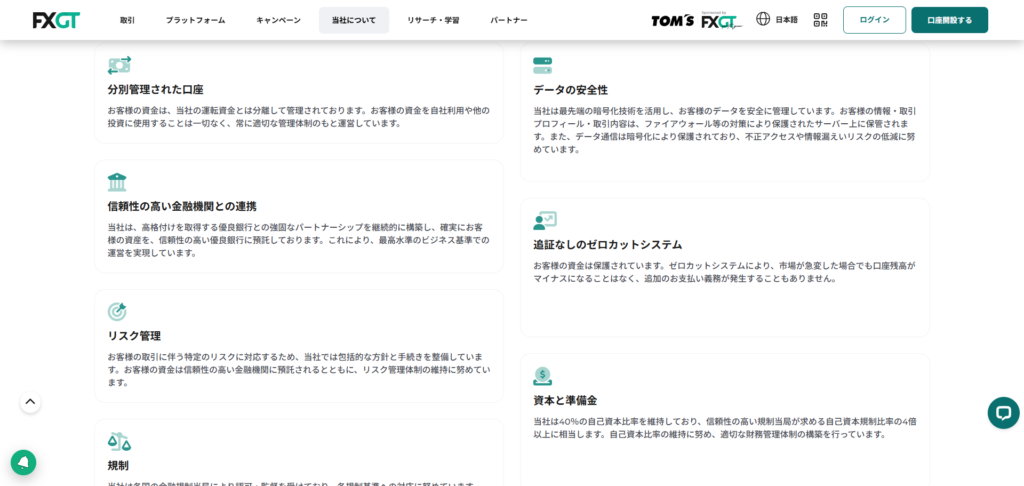Click the 追証なしのゼロカットシステム heading

pyautogui.click(x=607, y=245)
